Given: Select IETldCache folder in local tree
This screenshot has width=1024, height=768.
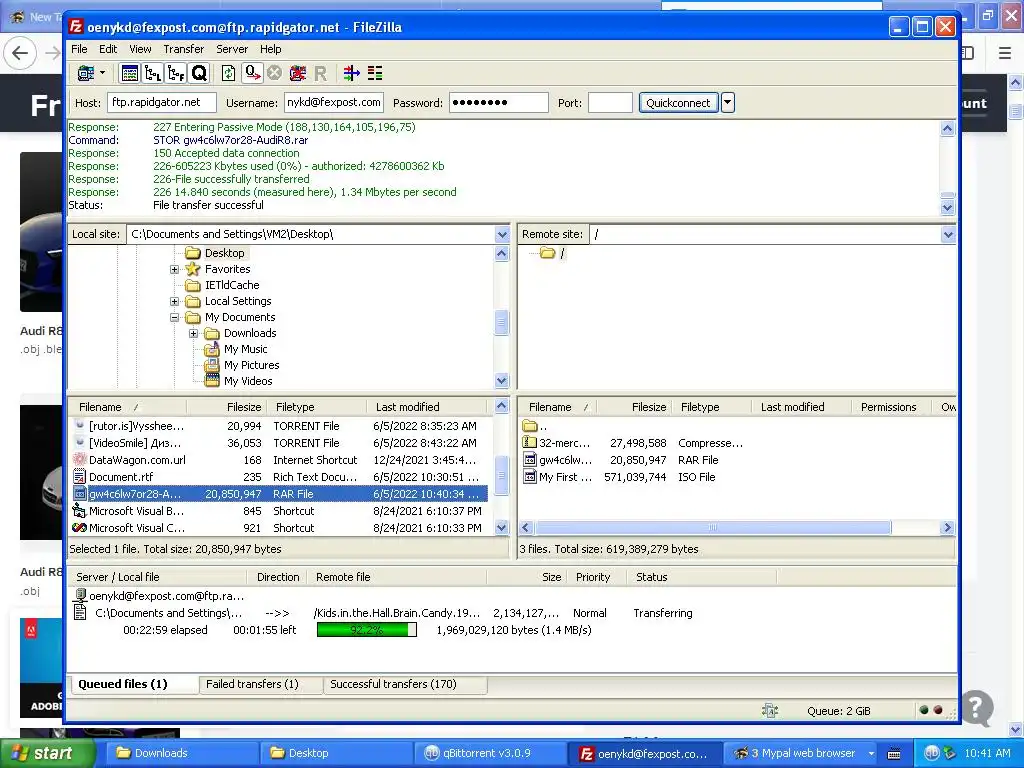Looking at the screenshot, I should 232,285.
